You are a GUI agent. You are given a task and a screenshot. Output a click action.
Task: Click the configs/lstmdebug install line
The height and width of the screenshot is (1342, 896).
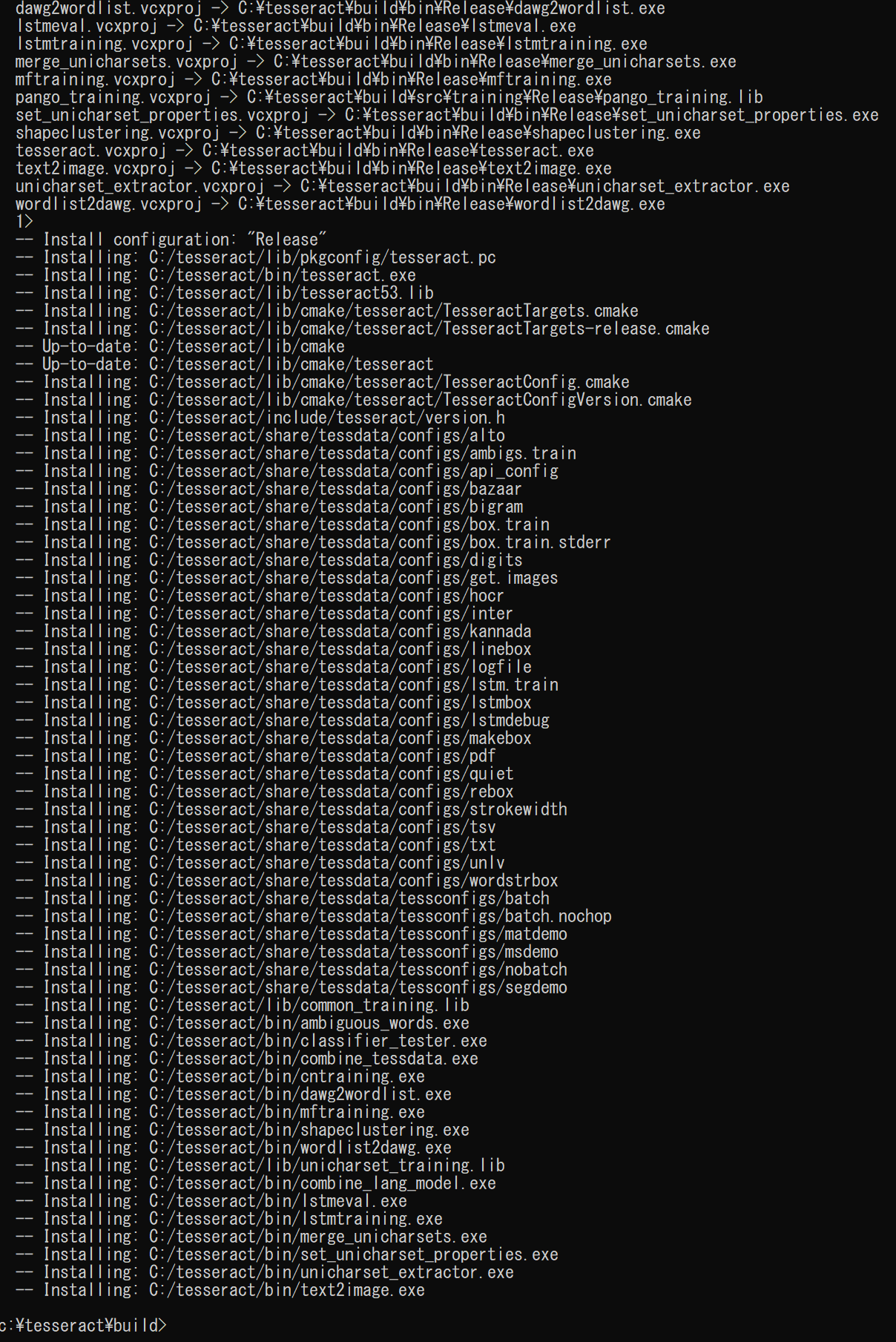(283, 720)
